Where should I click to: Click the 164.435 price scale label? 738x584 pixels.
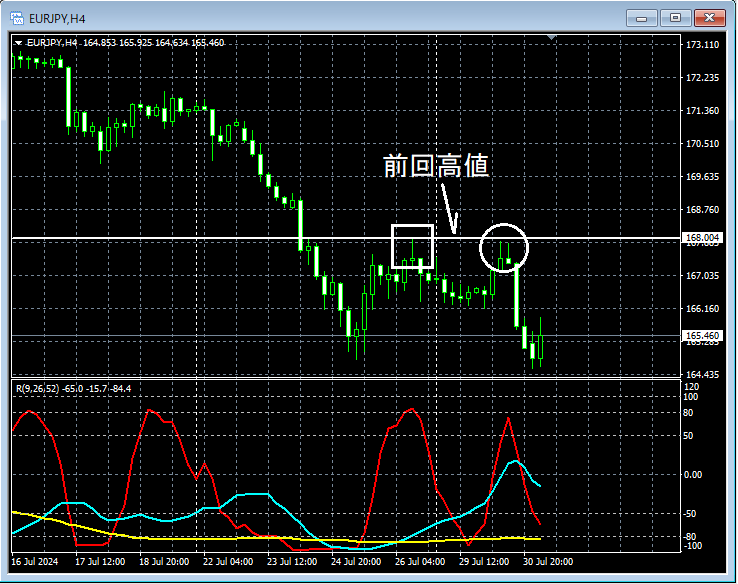[702, 375]
